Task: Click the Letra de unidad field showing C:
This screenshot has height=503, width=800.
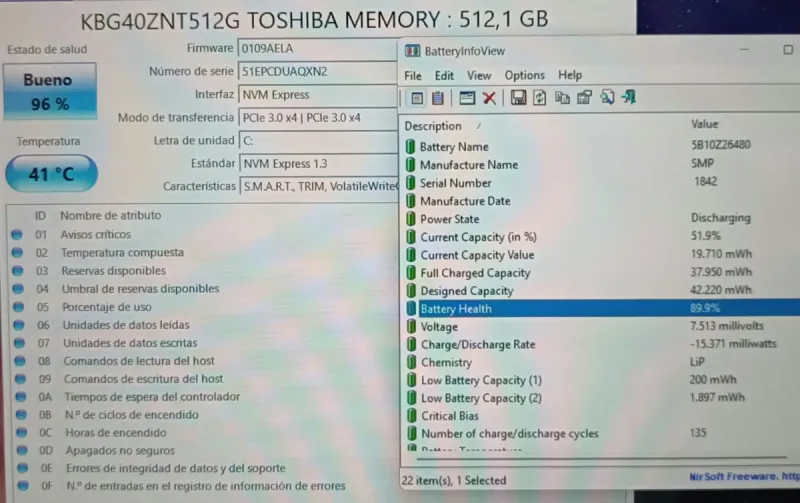Action: click(x=318, y=141)
